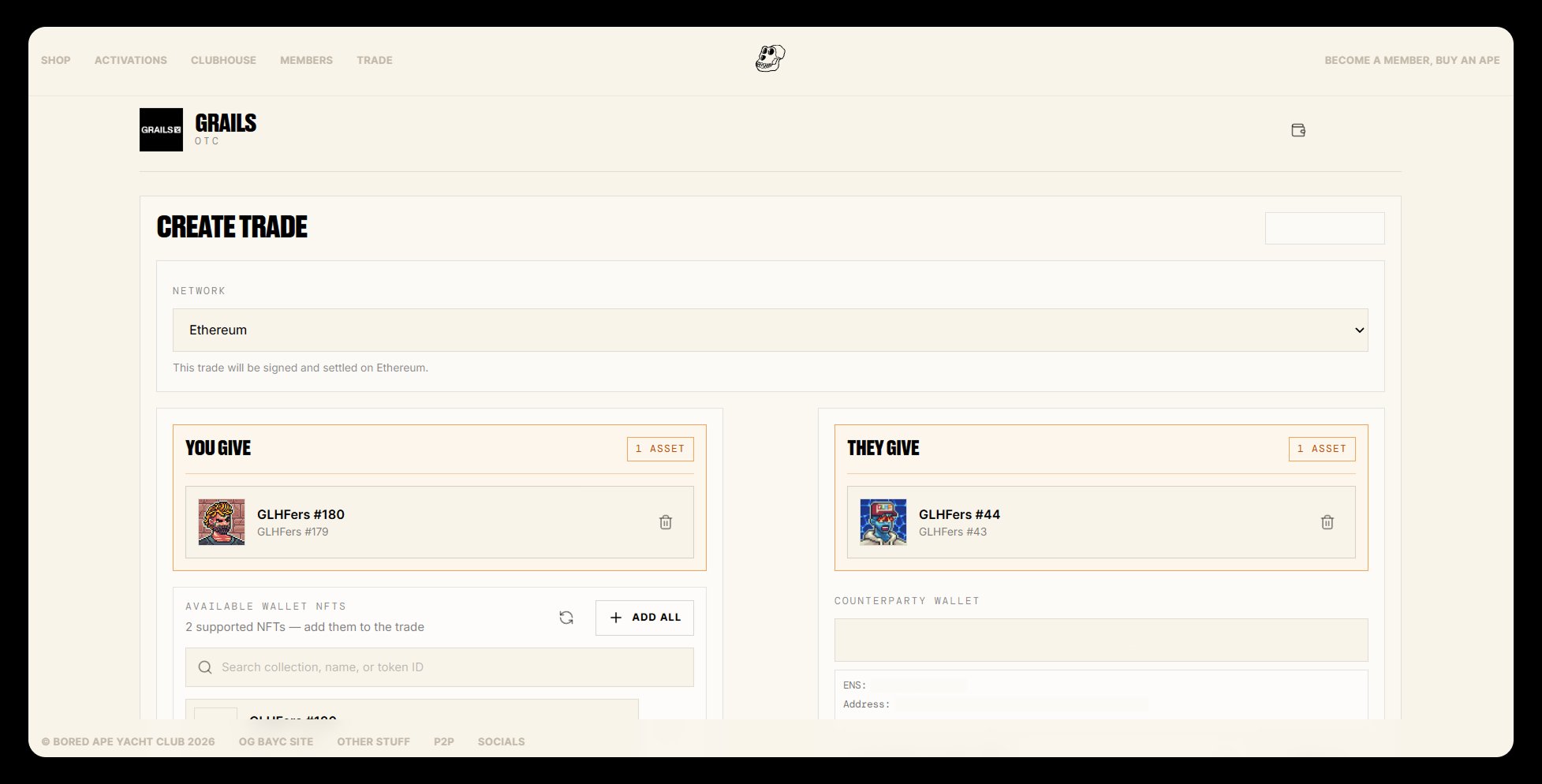Refresh available wallet NFTs
This screenshot has width=1542, height=784.
click(x=566, y=618)
